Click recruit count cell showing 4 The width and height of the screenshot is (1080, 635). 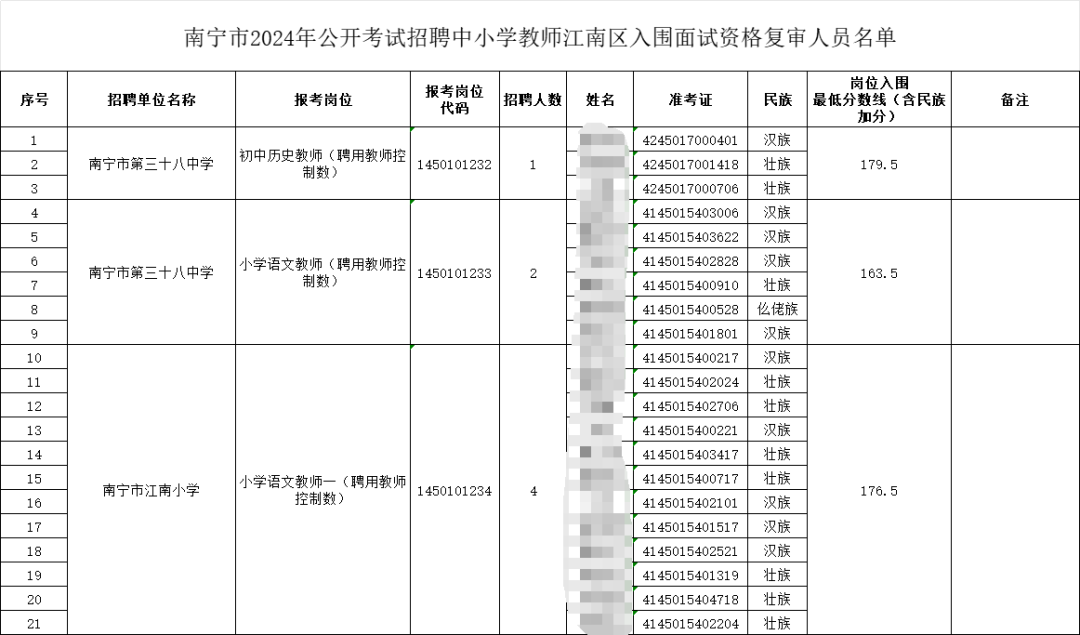coord(533,490)
